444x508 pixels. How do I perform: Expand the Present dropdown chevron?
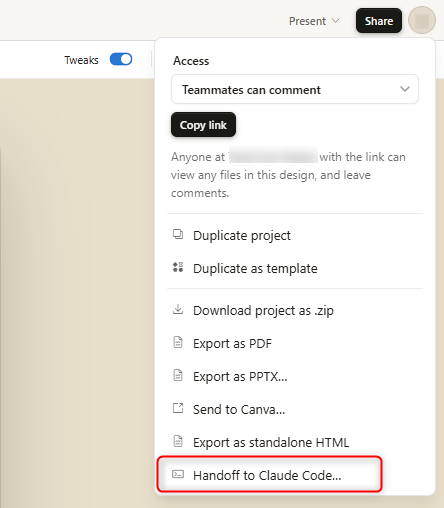coord(336,21)
